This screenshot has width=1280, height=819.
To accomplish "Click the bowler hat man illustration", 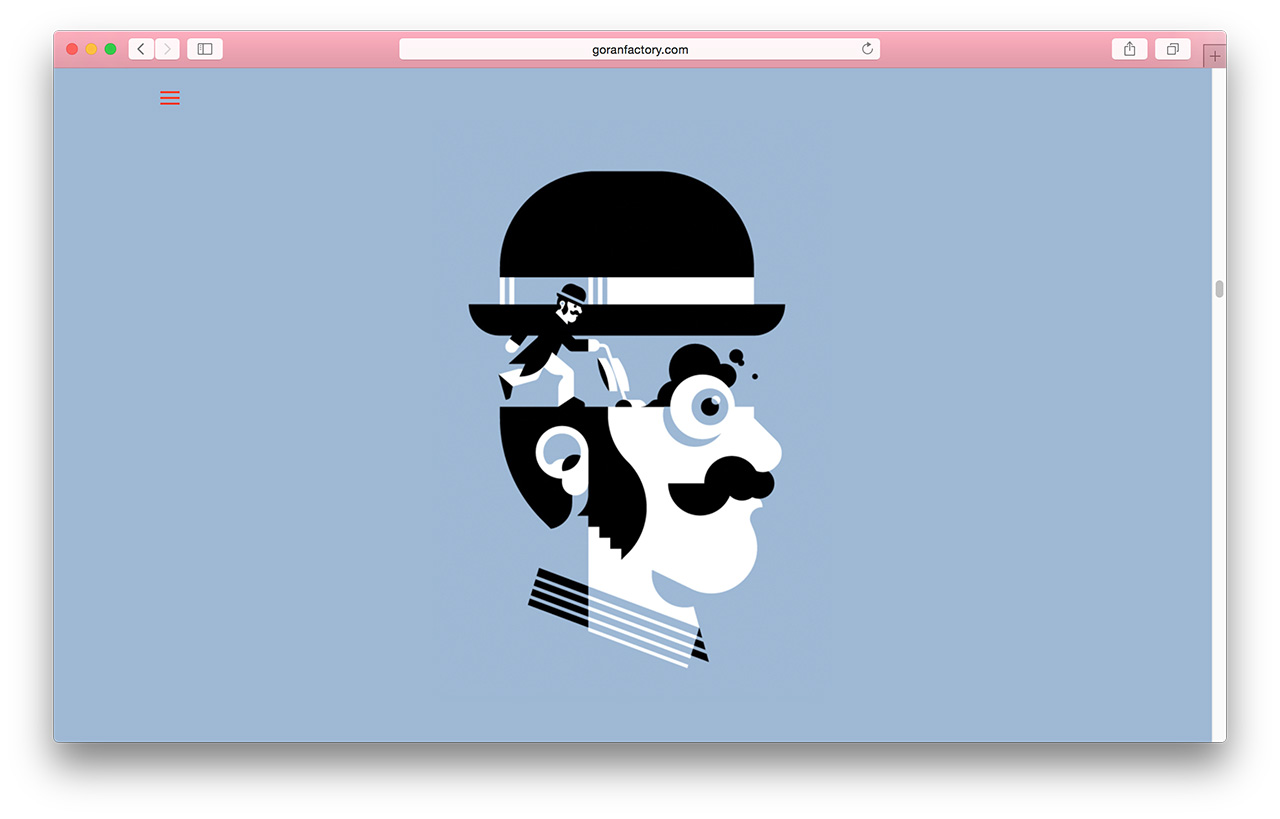I will (627, 420).
